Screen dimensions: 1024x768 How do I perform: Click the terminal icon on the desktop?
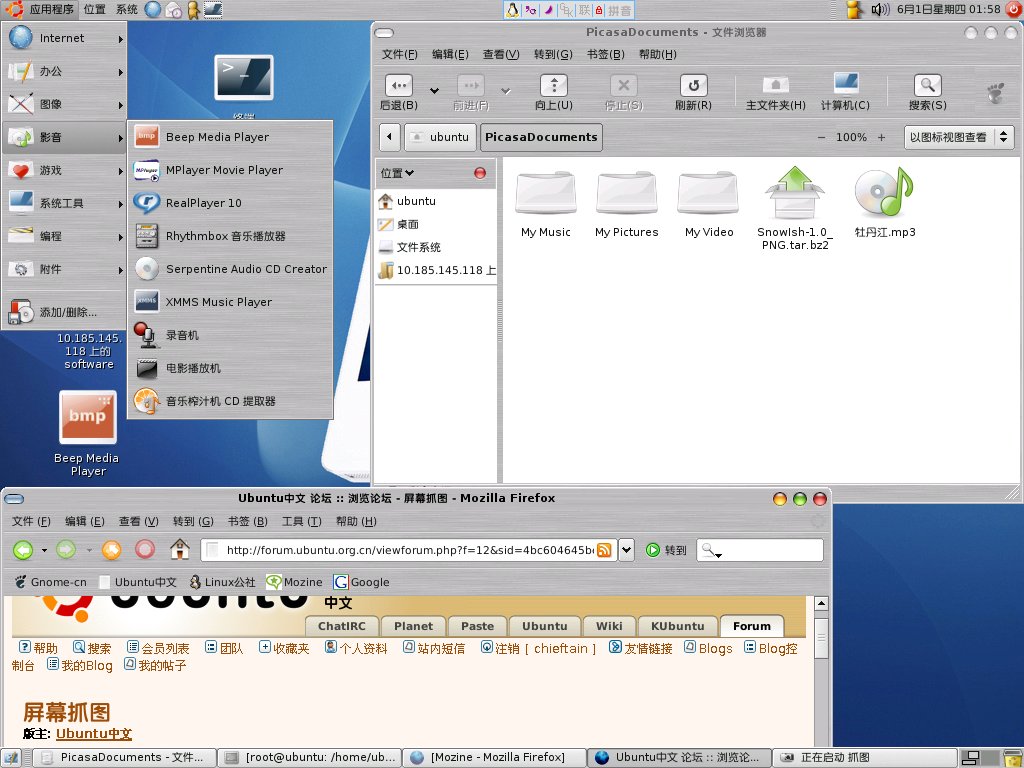tap(244, 78)
